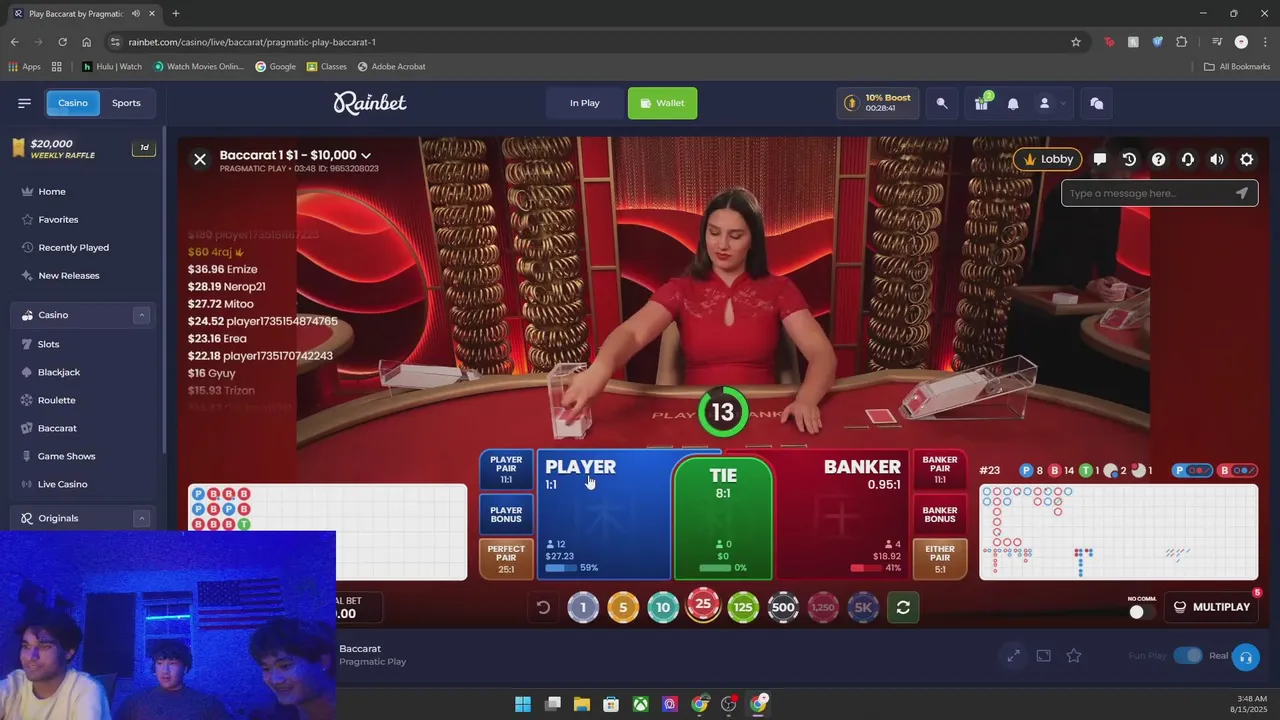
Task: Toggle No Commission switch
Action: coord(1141,611)
